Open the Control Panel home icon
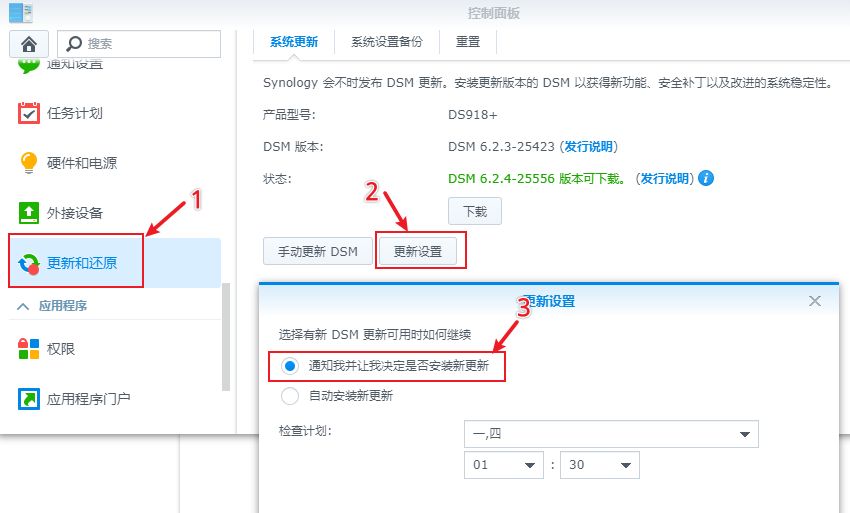The height and width of the screenshot is (513, 850). point(29,43)
